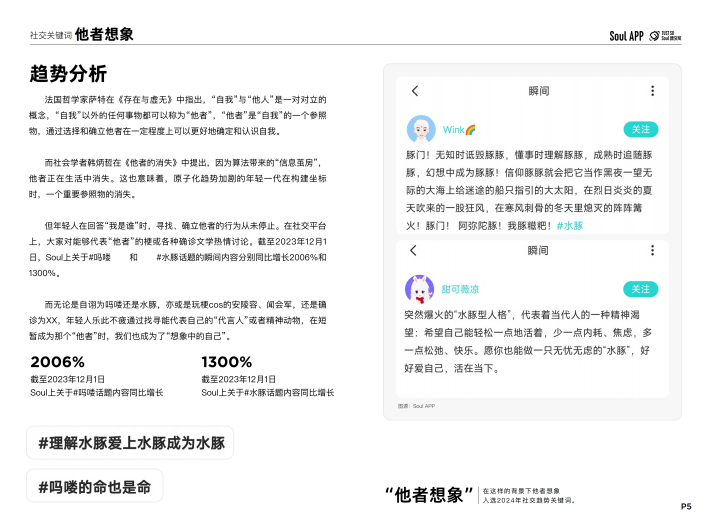Tap the back arrow in 甜可薇凉's post
The height and width of the screenshot is (532, 710).
click(x=415, y=250)
